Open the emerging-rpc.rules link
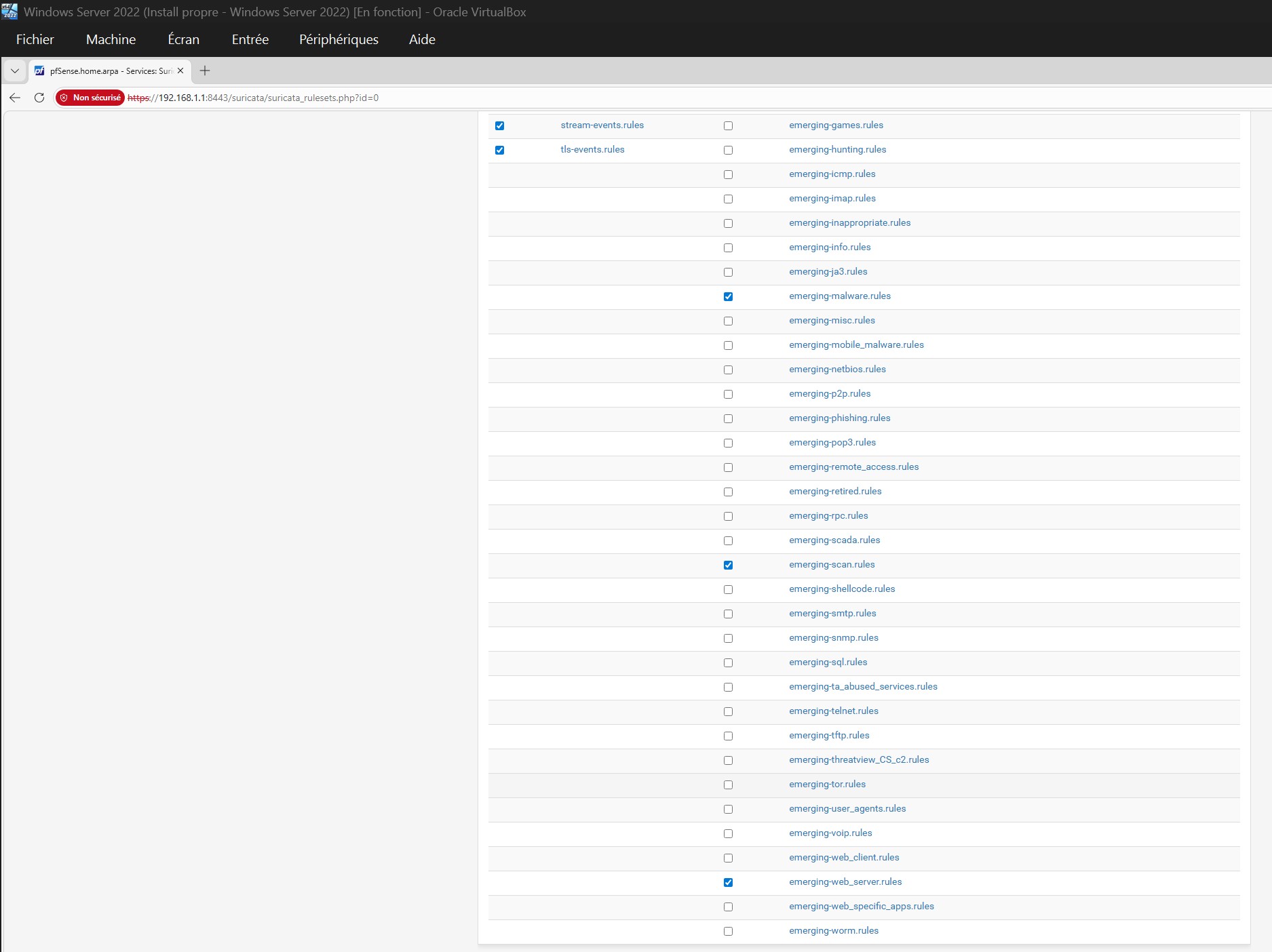 (828, 515)
